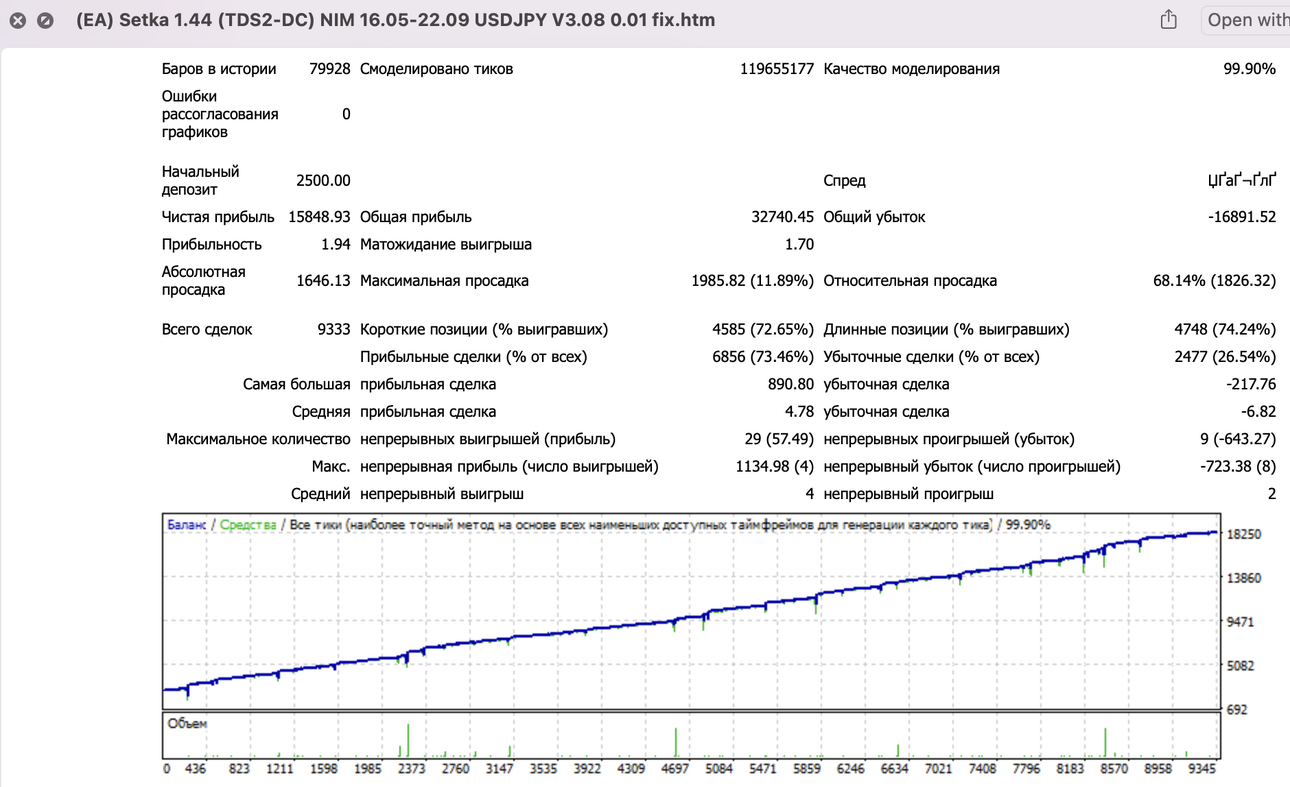Click the 'Средства' legend label on chart
This screenshot has height=787, width=1290.
click(x=248, y=525)
